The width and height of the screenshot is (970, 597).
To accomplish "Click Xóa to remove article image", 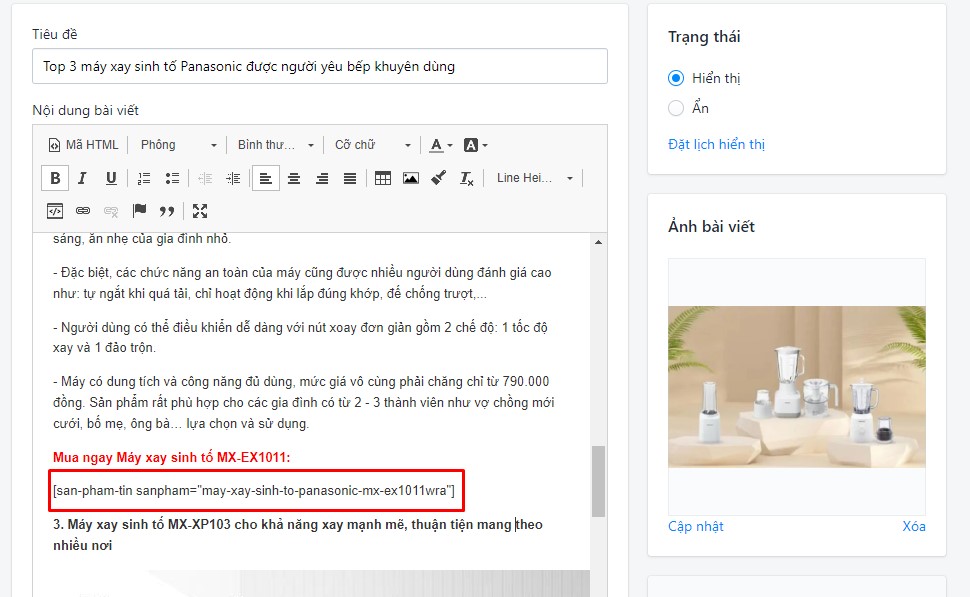I will pyautogui.click(x=914, y=526).
